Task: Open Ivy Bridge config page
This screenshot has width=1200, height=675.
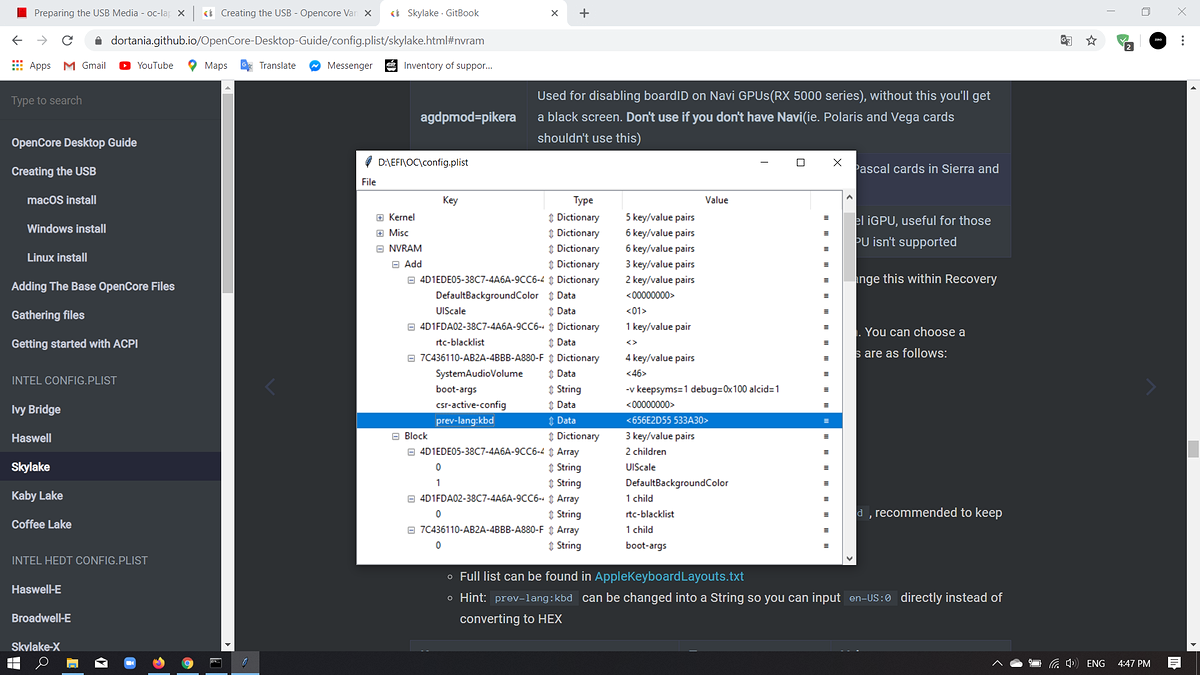Action: tap(36, 409)
